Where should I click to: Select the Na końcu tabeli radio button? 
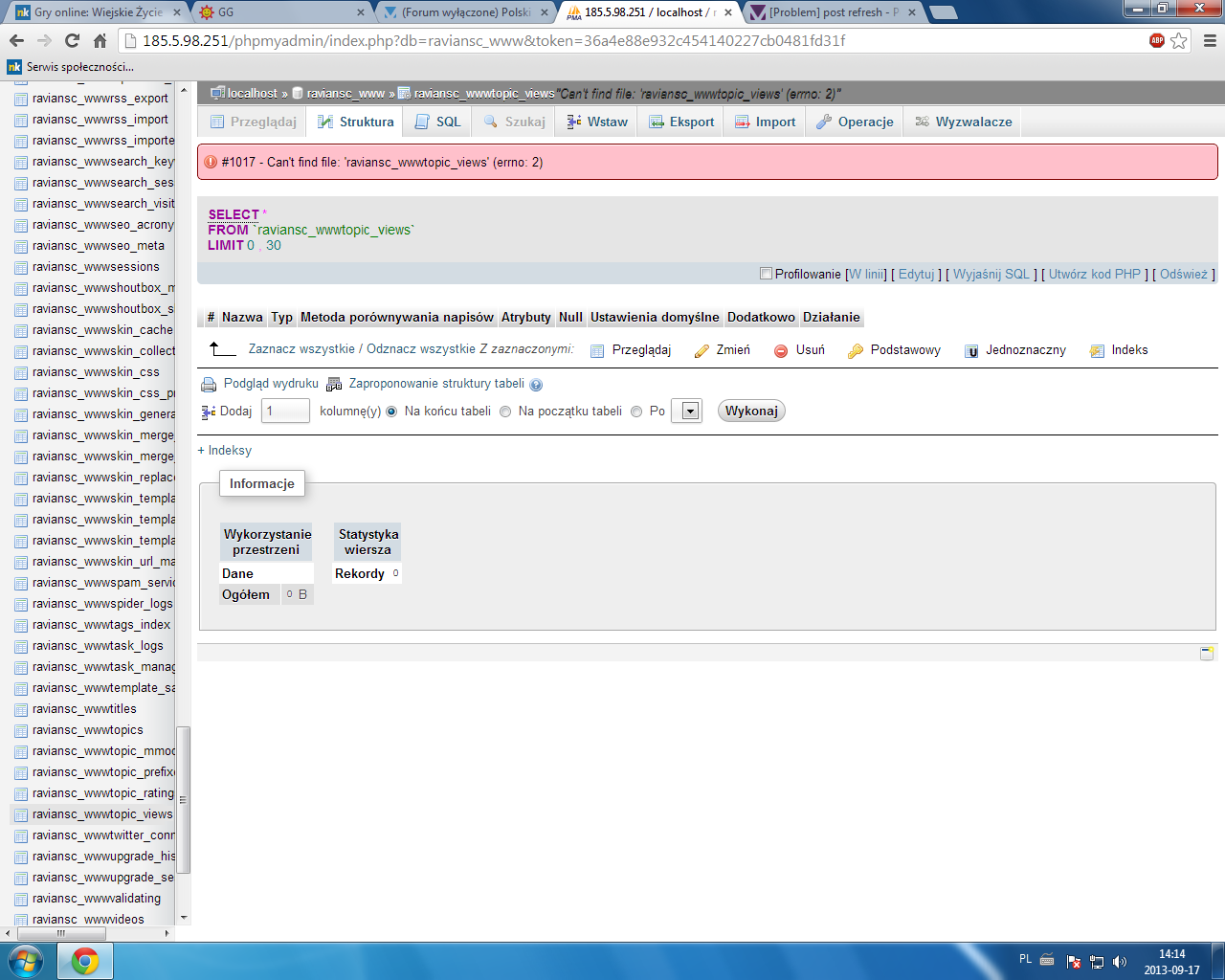pos(391,412)
